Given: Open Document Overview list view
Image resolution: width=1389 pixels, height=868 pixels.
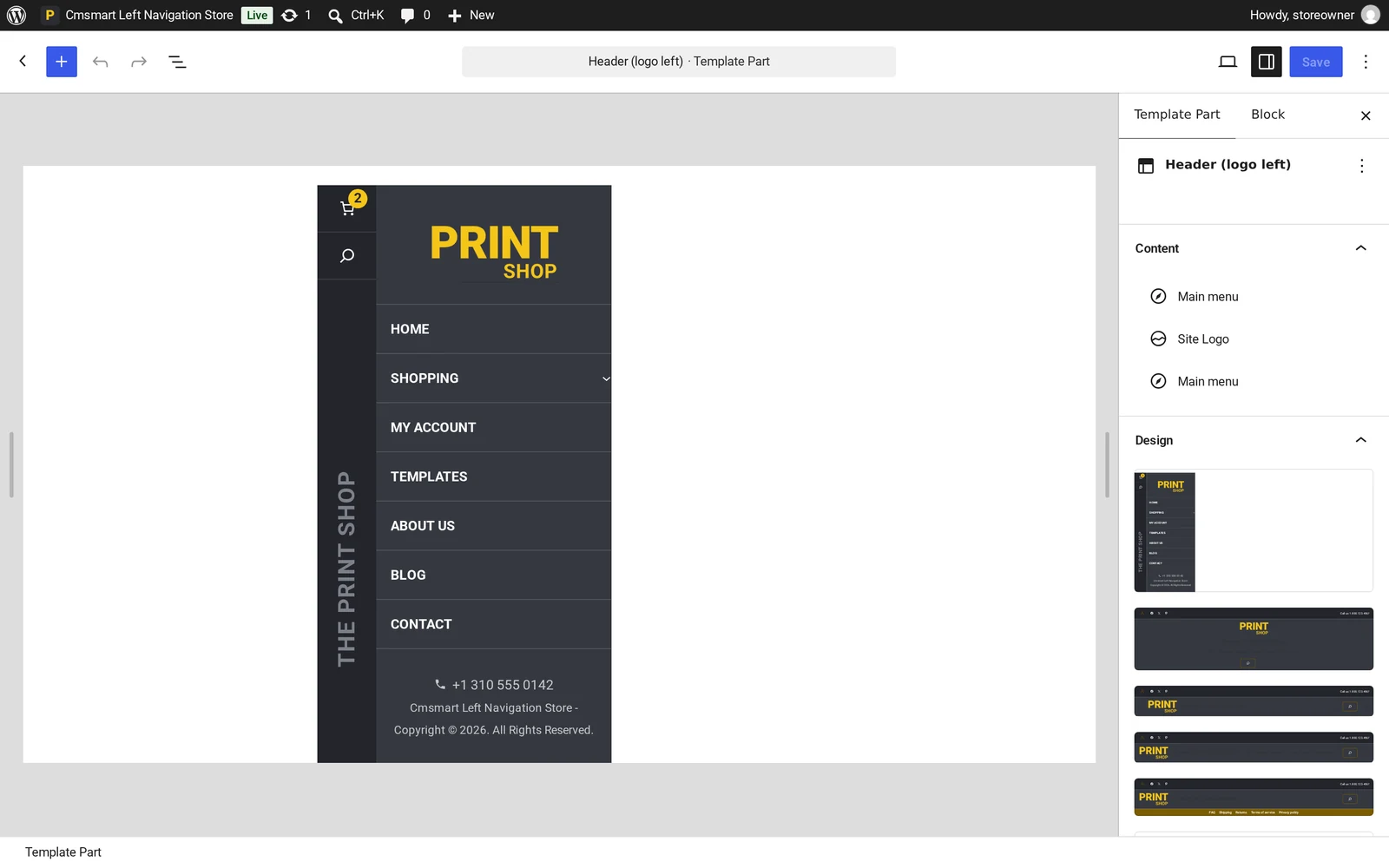Looking at the screenshot, I should click(177, 62).
